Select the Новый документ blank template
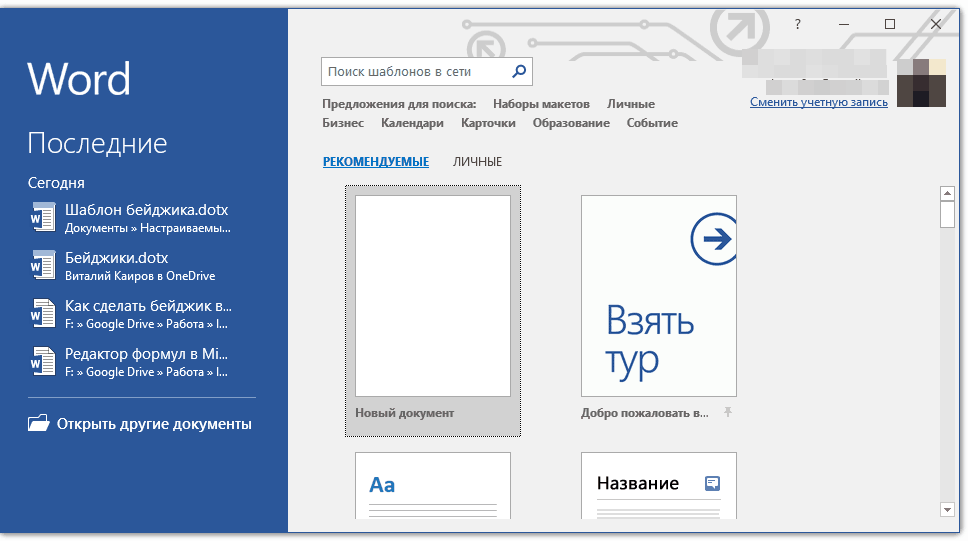Image resolution: width=968 pixels, height=541 pixels. pos(433,311)
